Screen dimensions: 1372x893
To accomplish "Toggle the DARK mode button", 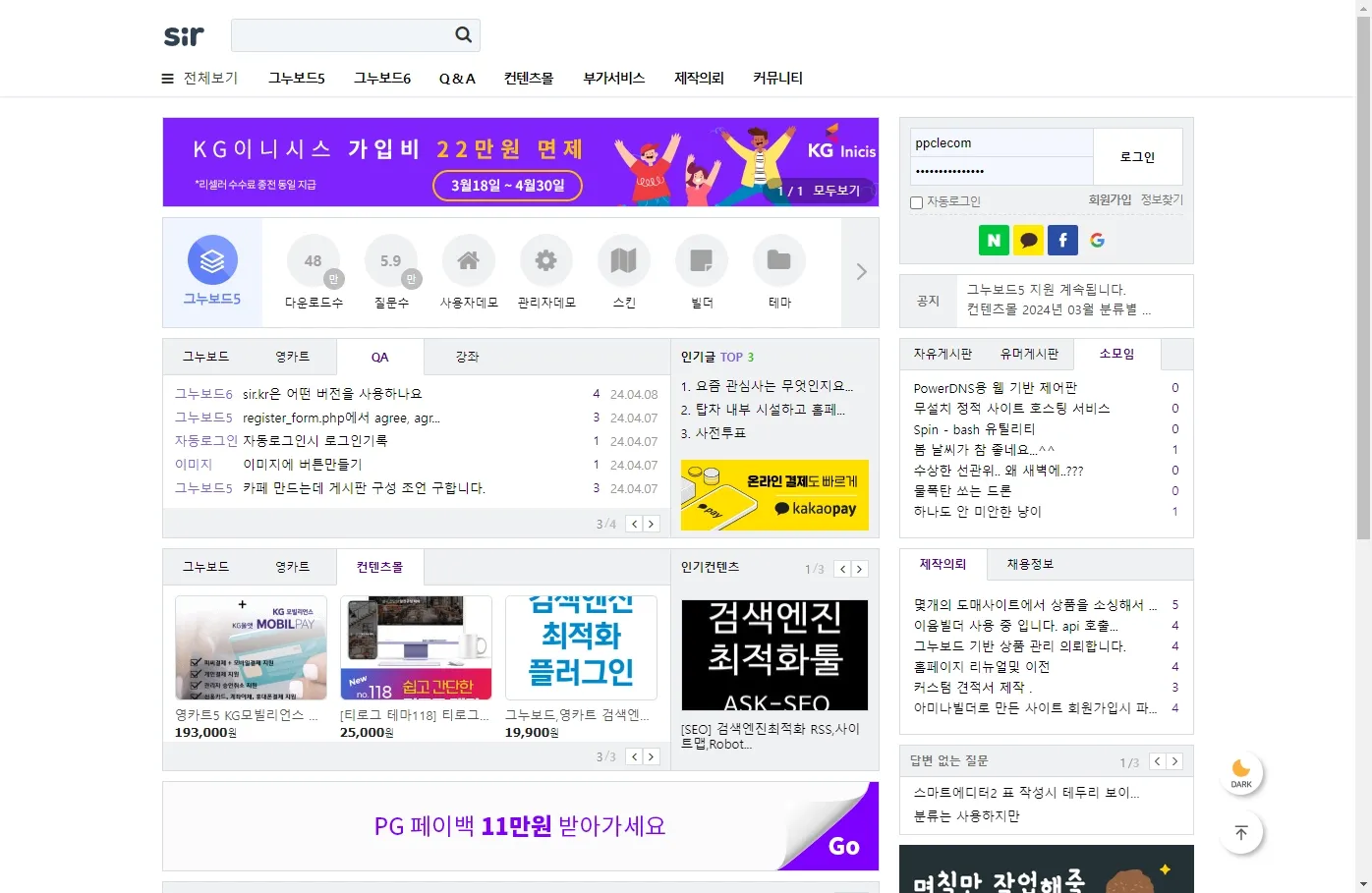I will (x=1241, y=773).
